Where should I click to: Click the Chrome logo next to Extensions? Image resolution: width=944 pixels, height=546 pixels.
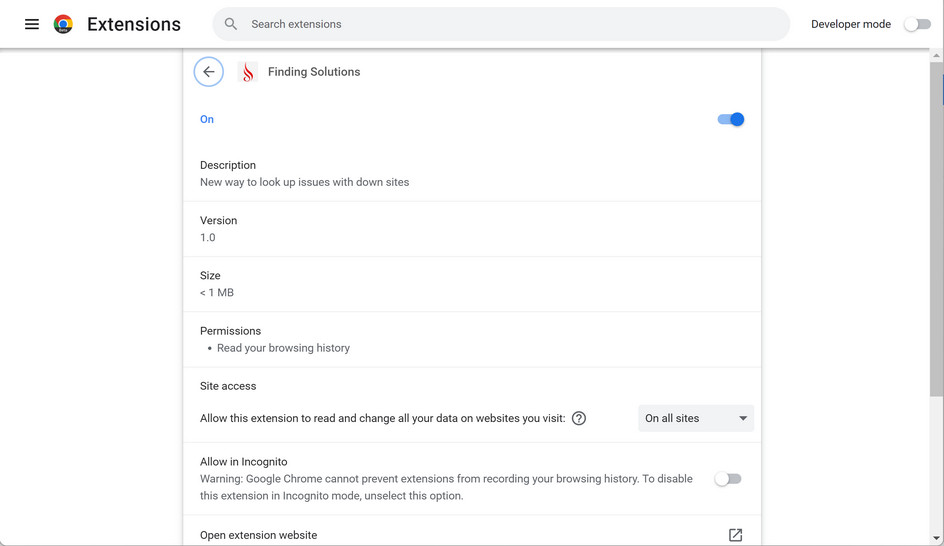click(x=63, y=24)
